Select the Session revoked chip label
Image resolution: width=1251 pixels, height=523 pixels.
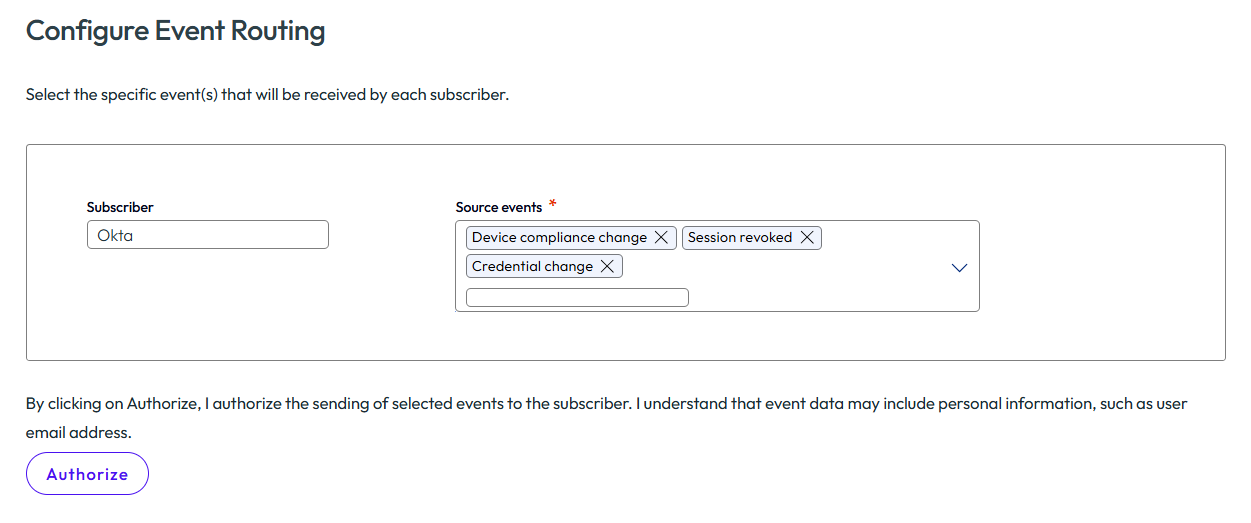pos(740,238)
